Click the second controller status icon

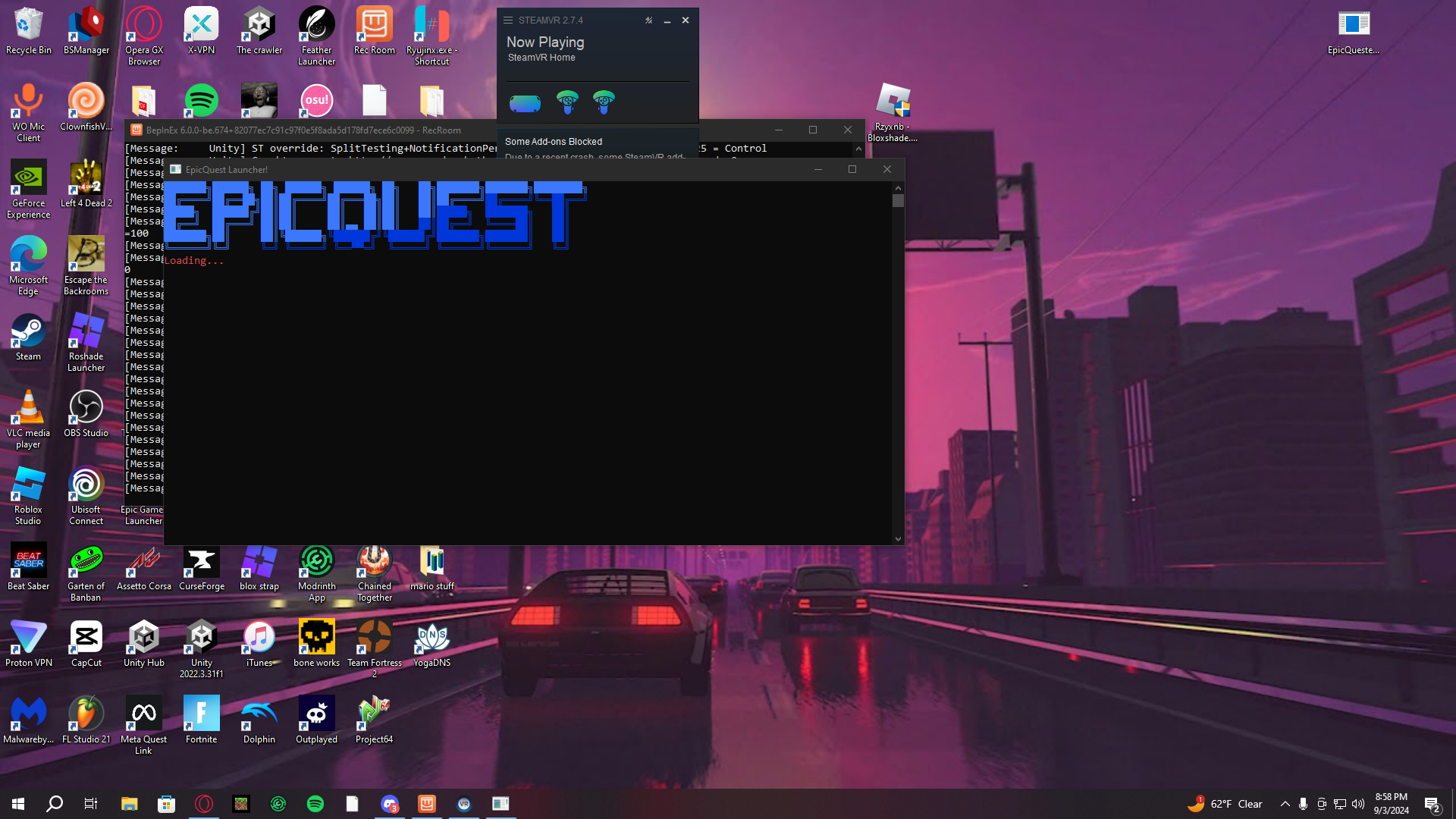pyautogui.click(x=604, y=102)
